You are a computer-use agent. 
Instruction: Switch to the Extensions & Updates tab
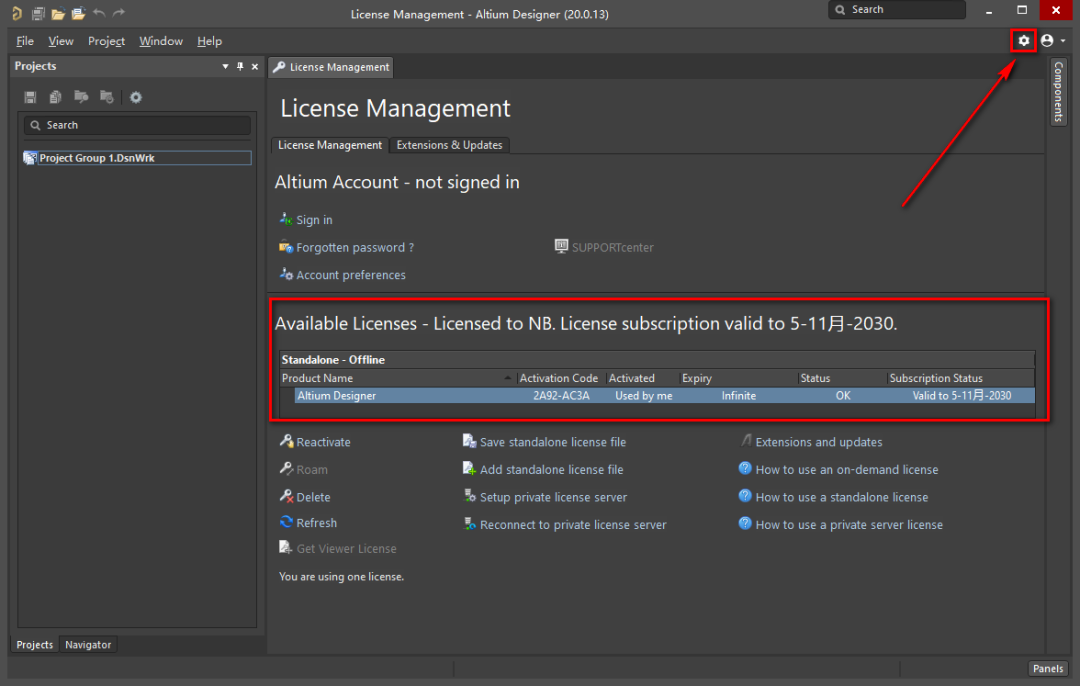click(x=449, y=145)
